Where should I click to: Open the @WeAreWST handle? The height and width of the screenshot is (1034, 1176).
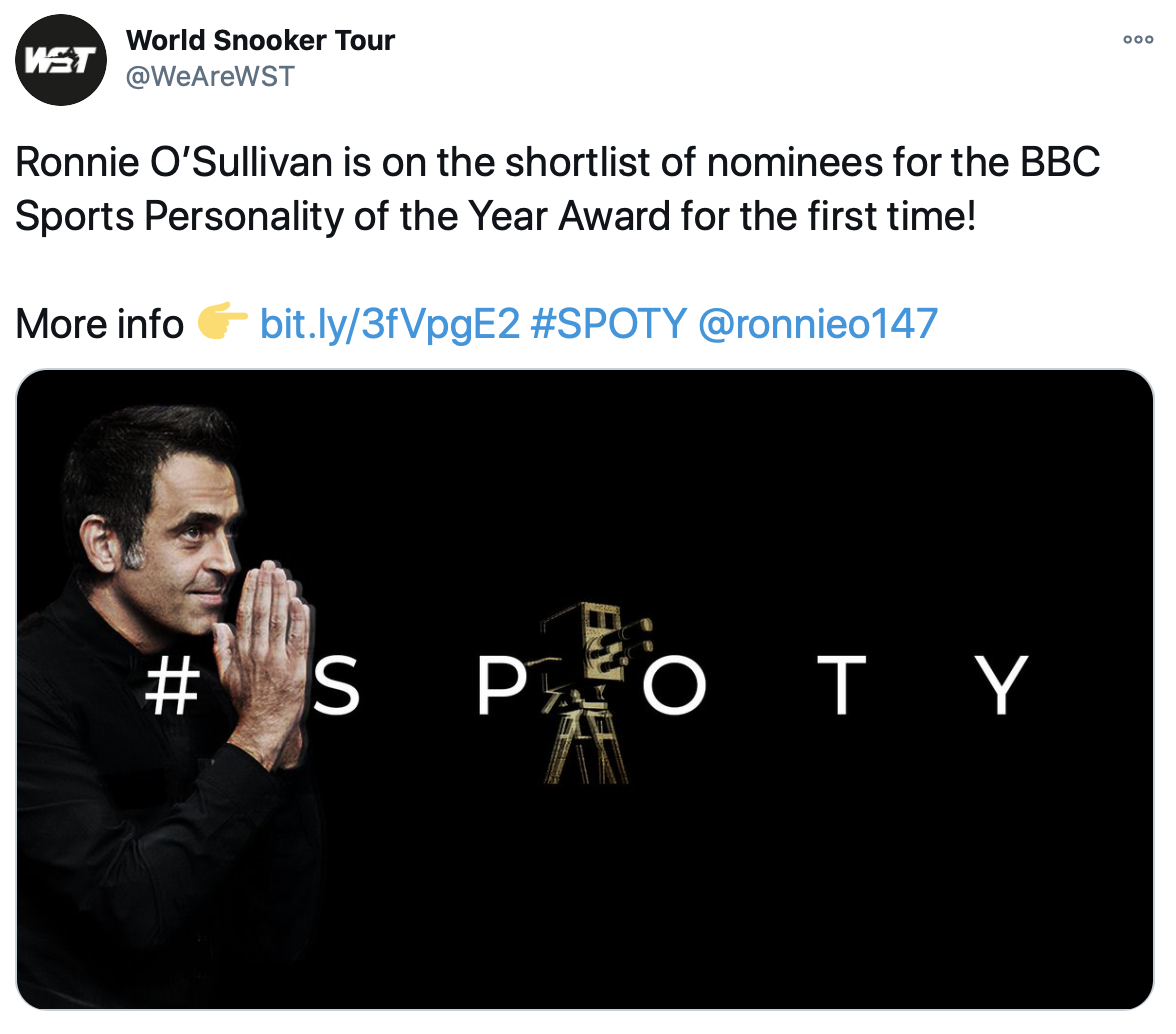[210, 76]
